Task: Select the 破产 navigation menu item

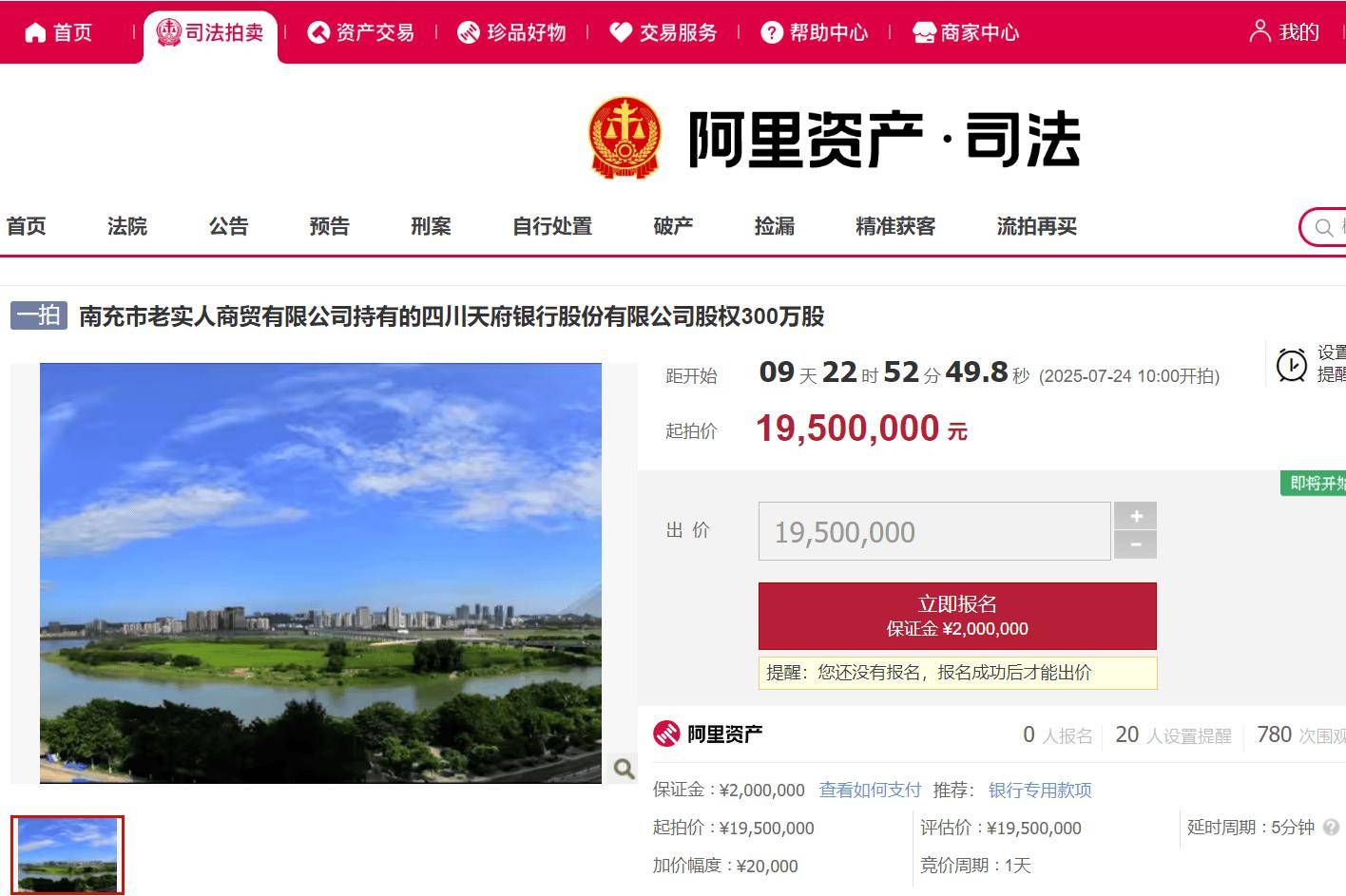Action: 673,226
